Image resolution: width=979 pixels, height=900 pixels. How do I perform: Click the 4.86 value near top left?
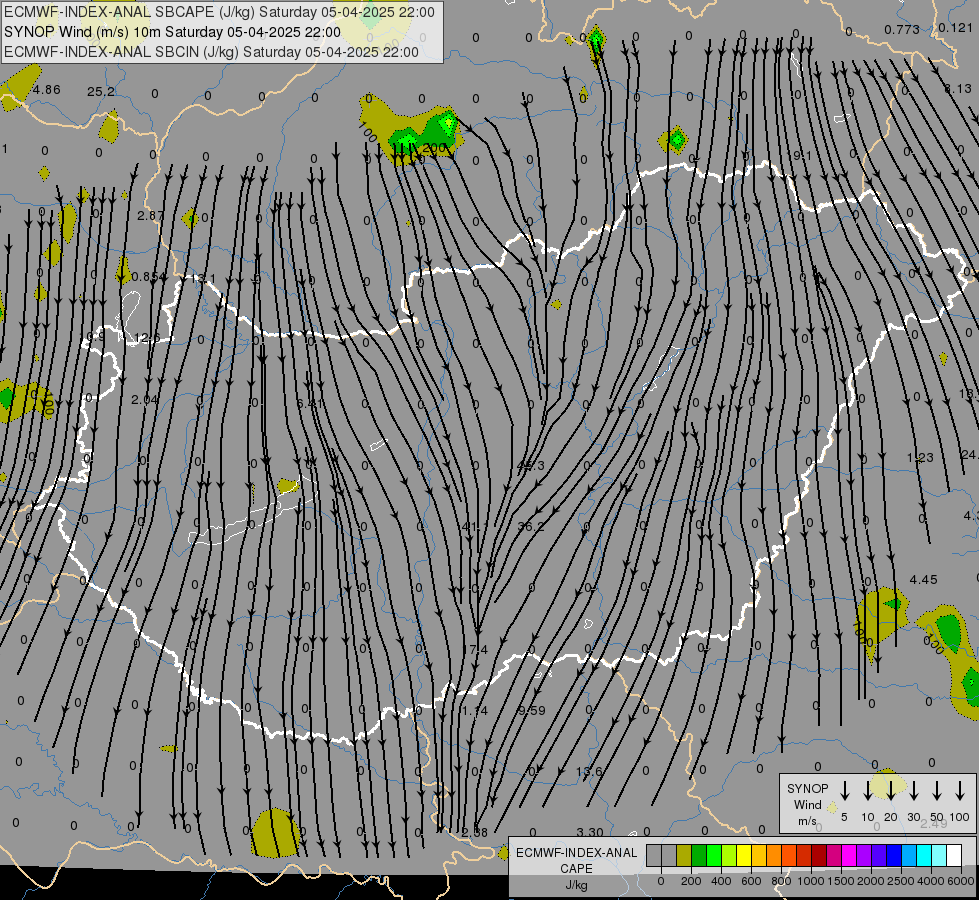[x=47, y=89]
